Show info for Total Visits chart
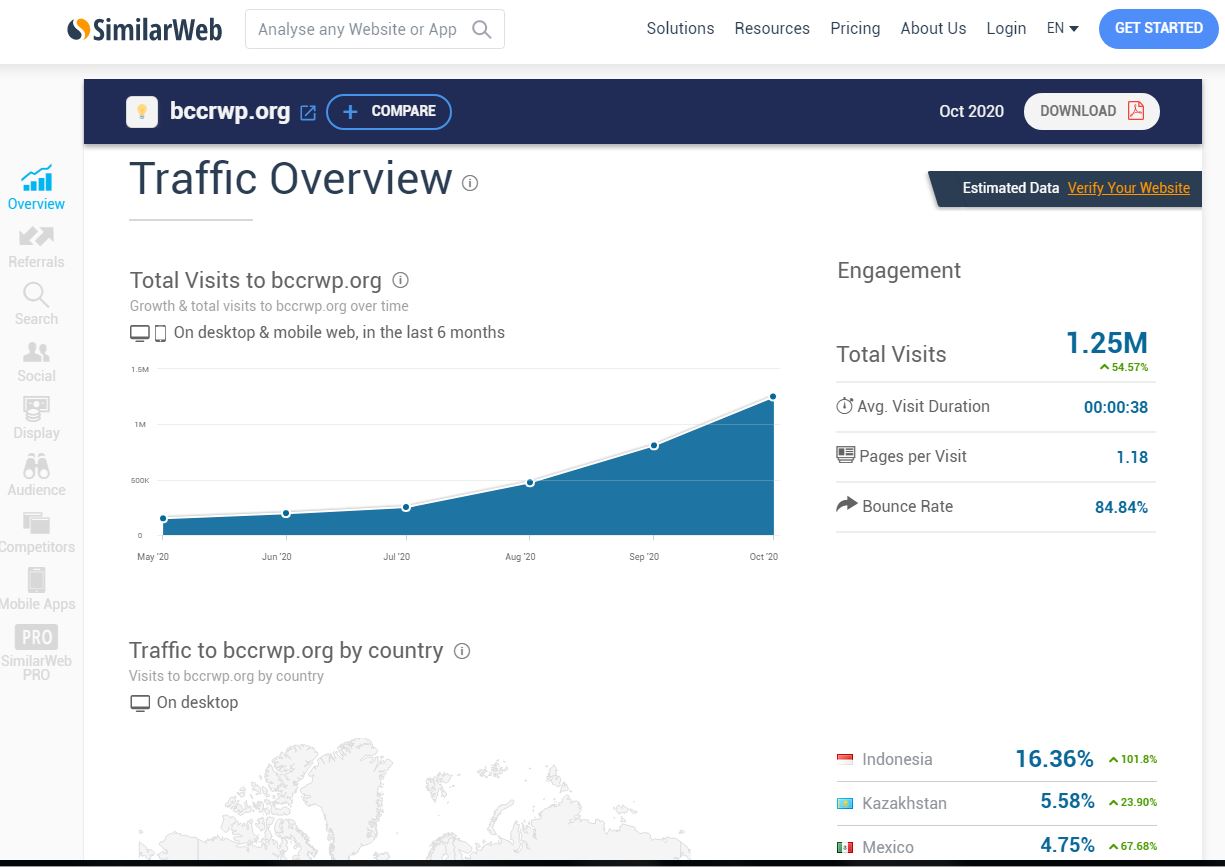The width and height of the screenshot is (1225, 867). pos(401,280)
